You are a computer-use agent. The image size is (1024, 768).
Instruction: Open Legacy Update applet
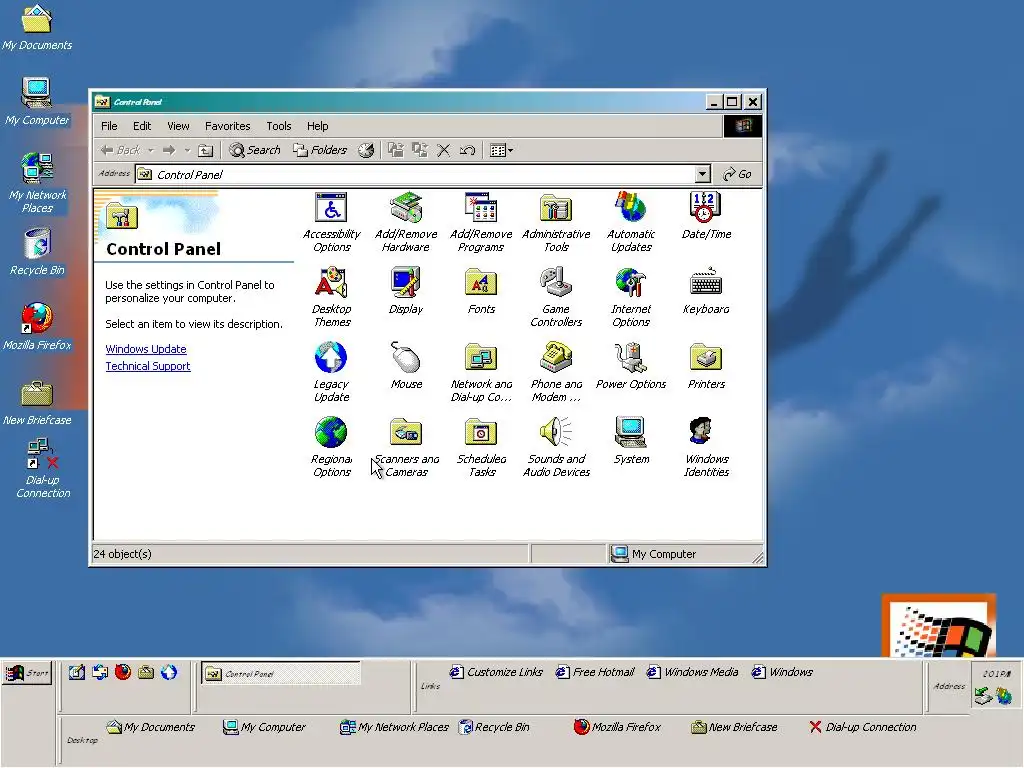click(x=331, y=372)
